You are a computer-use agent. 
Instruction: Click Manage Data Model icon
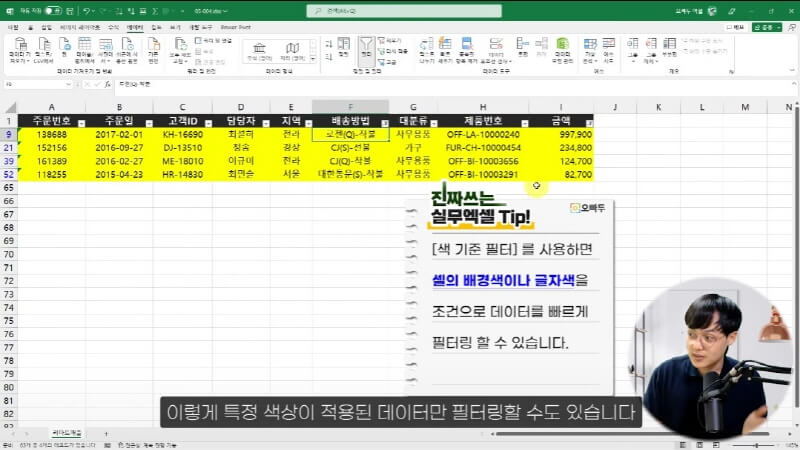[562, 50]
